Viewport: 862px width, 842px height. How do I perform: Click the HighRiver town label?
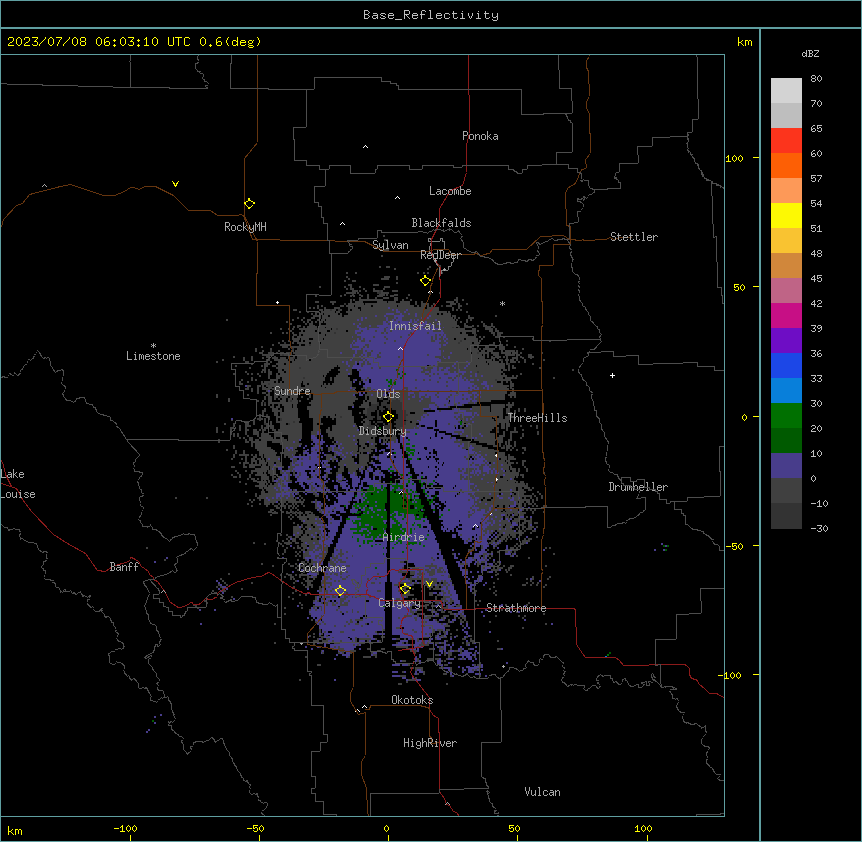(x=430, y=743)
